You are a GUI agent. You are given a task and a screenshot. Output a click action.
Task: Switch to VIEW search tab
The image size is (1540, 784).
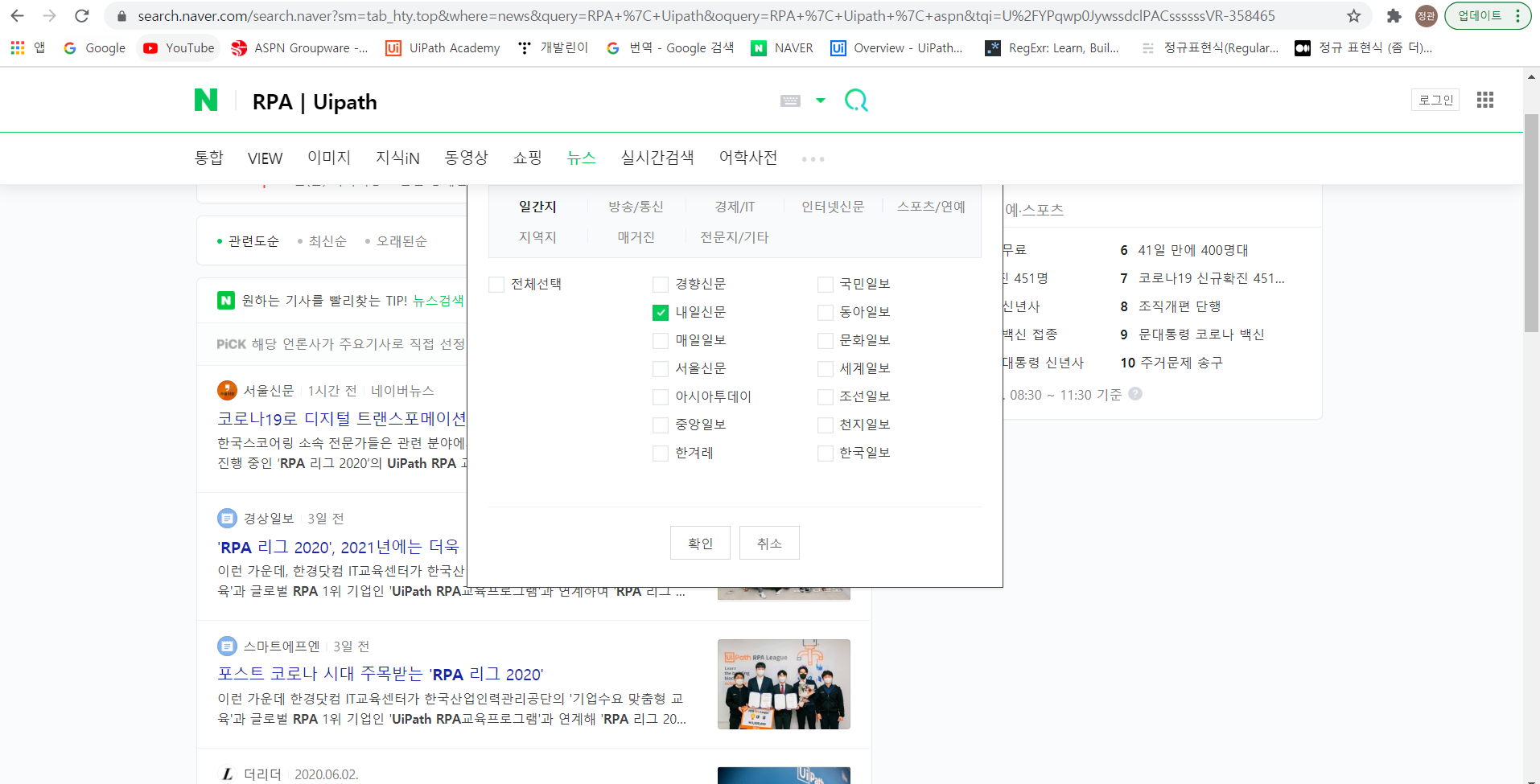(x=265, y=158)
